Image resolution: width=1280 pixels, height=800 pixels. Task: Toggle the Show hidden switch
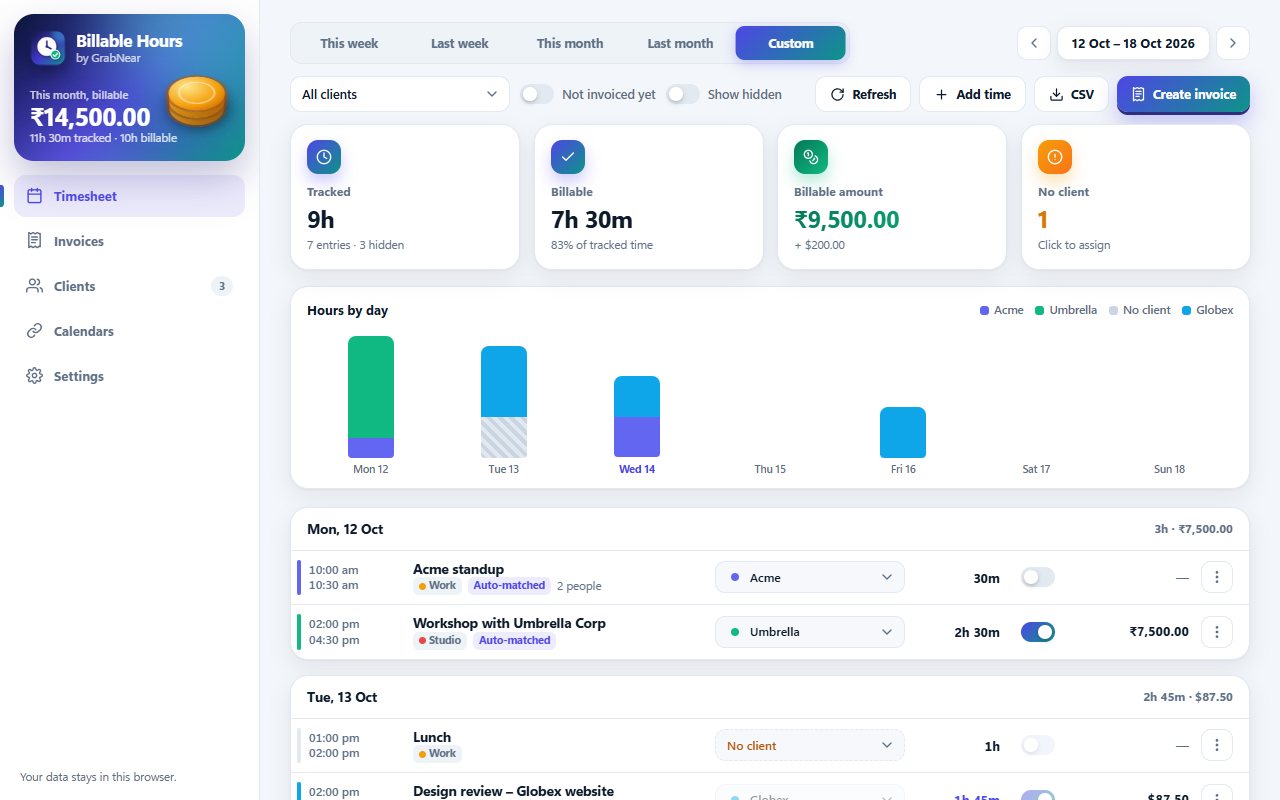tap(683, 94)
